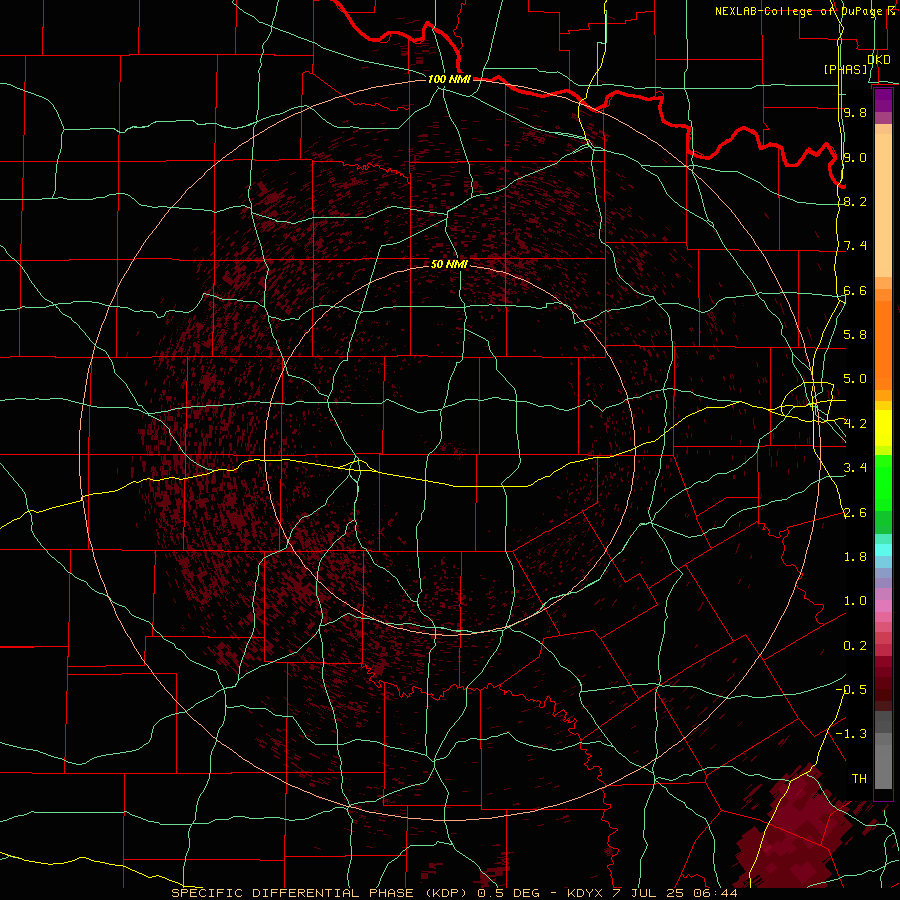Select the light peach color bar segment

(x=883, y=205)
